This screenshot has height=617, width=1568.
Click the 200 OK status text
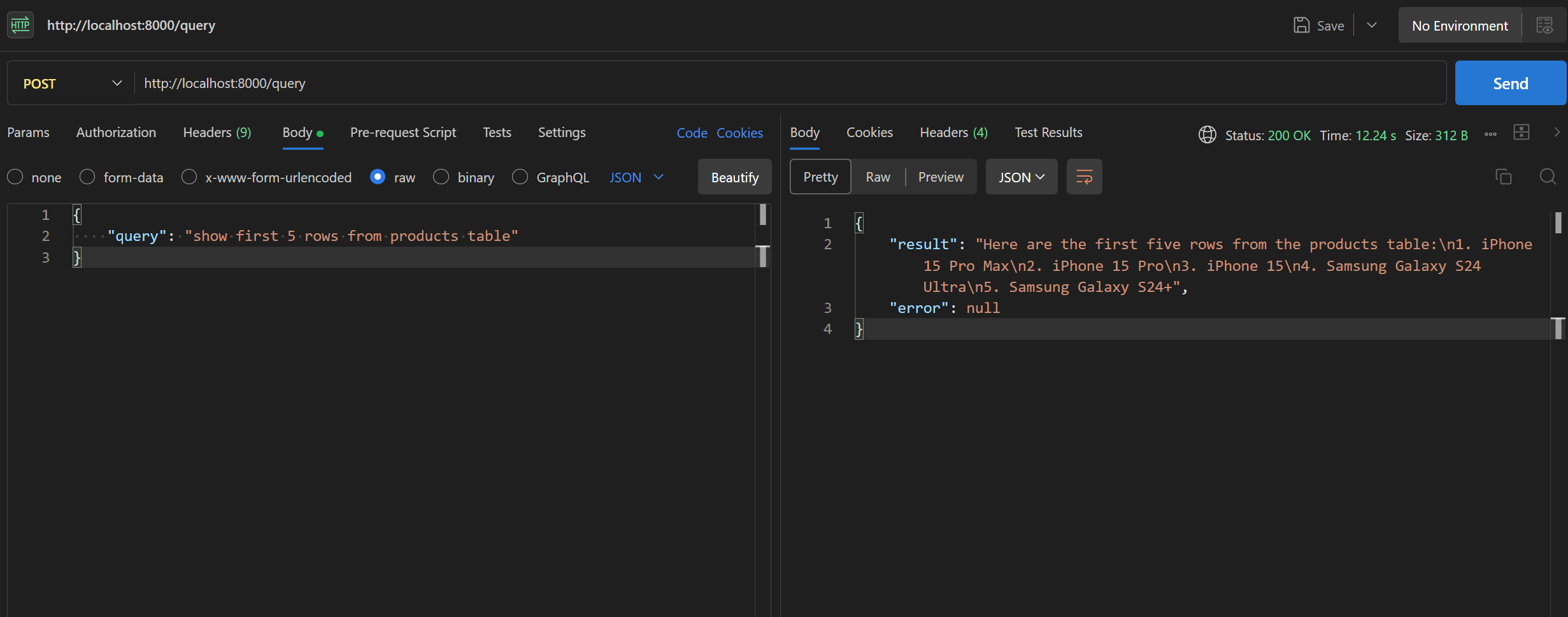click(x=1289, y=135)
